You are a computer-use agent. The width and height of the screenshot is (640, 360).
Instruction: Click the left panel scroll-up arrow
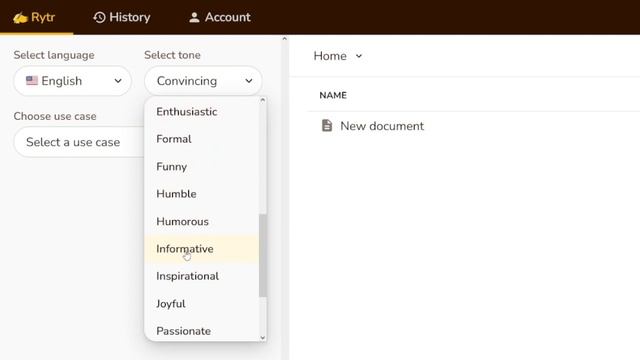click(284, 39)
